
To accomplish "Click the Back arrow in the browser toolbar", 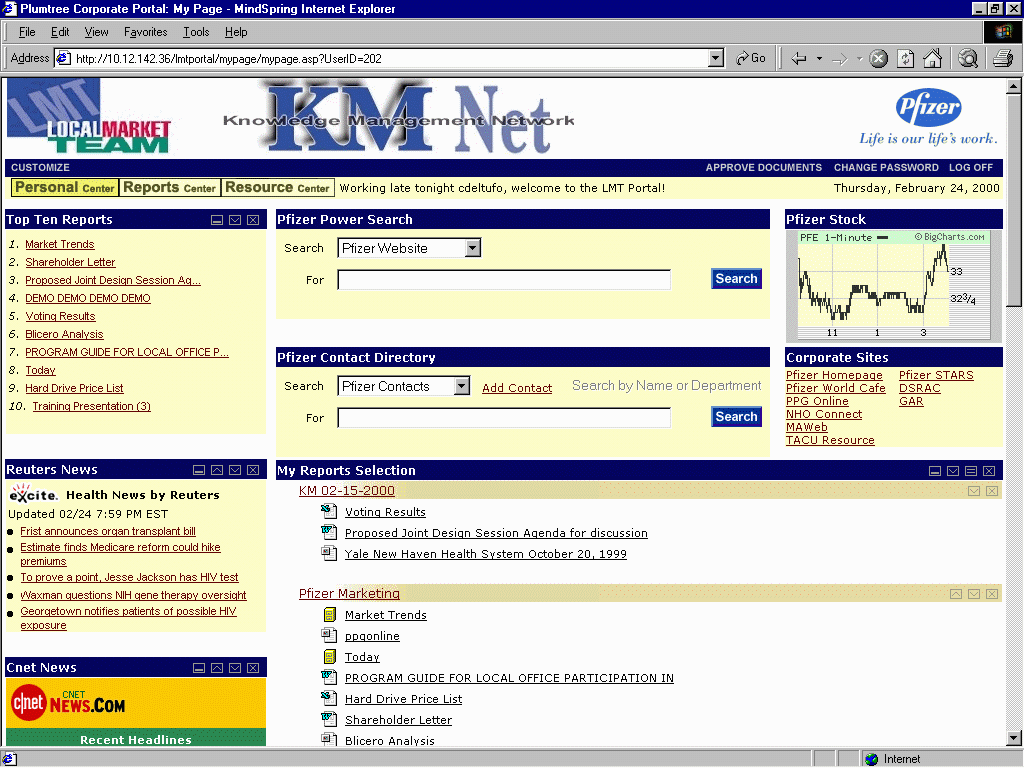I will point(799,59).
